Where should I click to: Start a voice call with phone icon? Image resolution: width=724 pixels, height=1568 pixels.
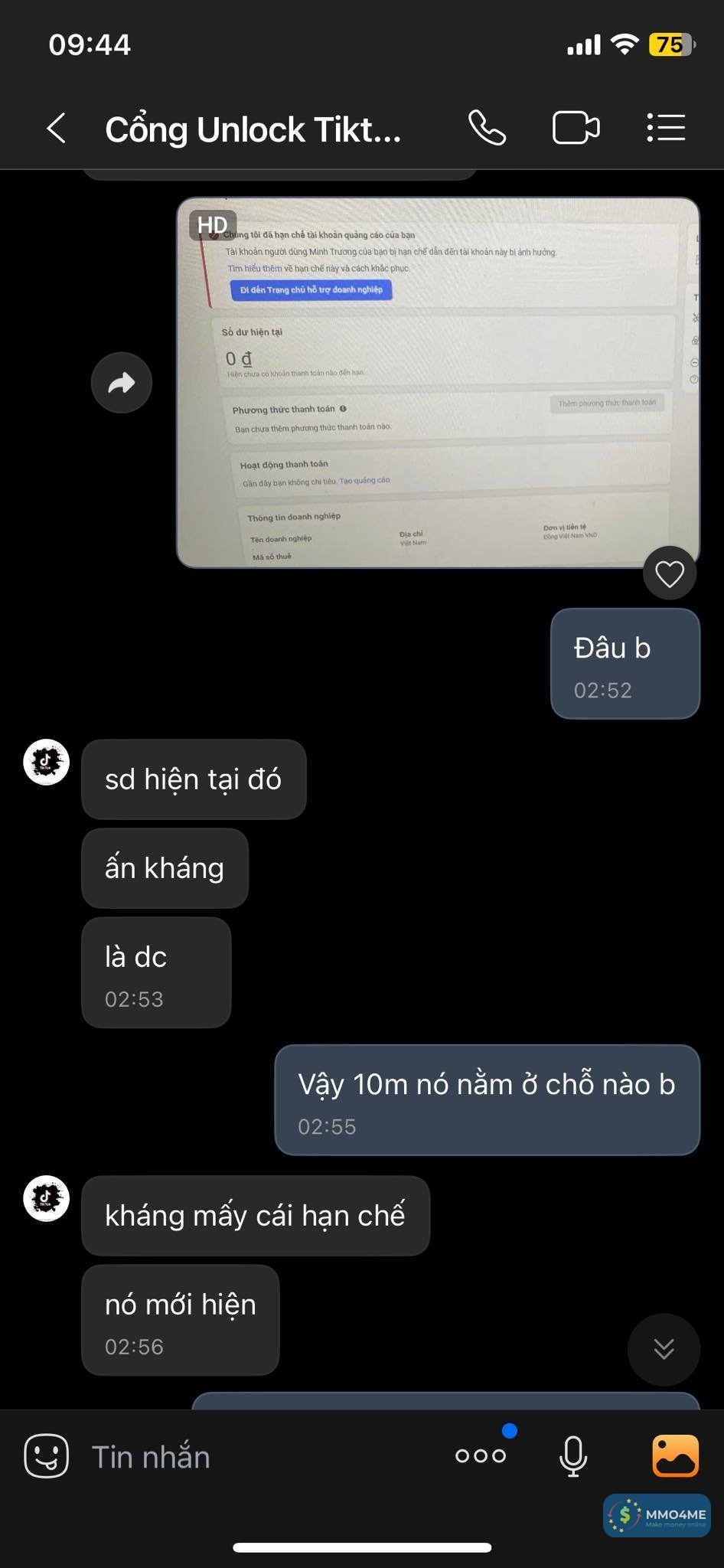click(x=487, y=128)
